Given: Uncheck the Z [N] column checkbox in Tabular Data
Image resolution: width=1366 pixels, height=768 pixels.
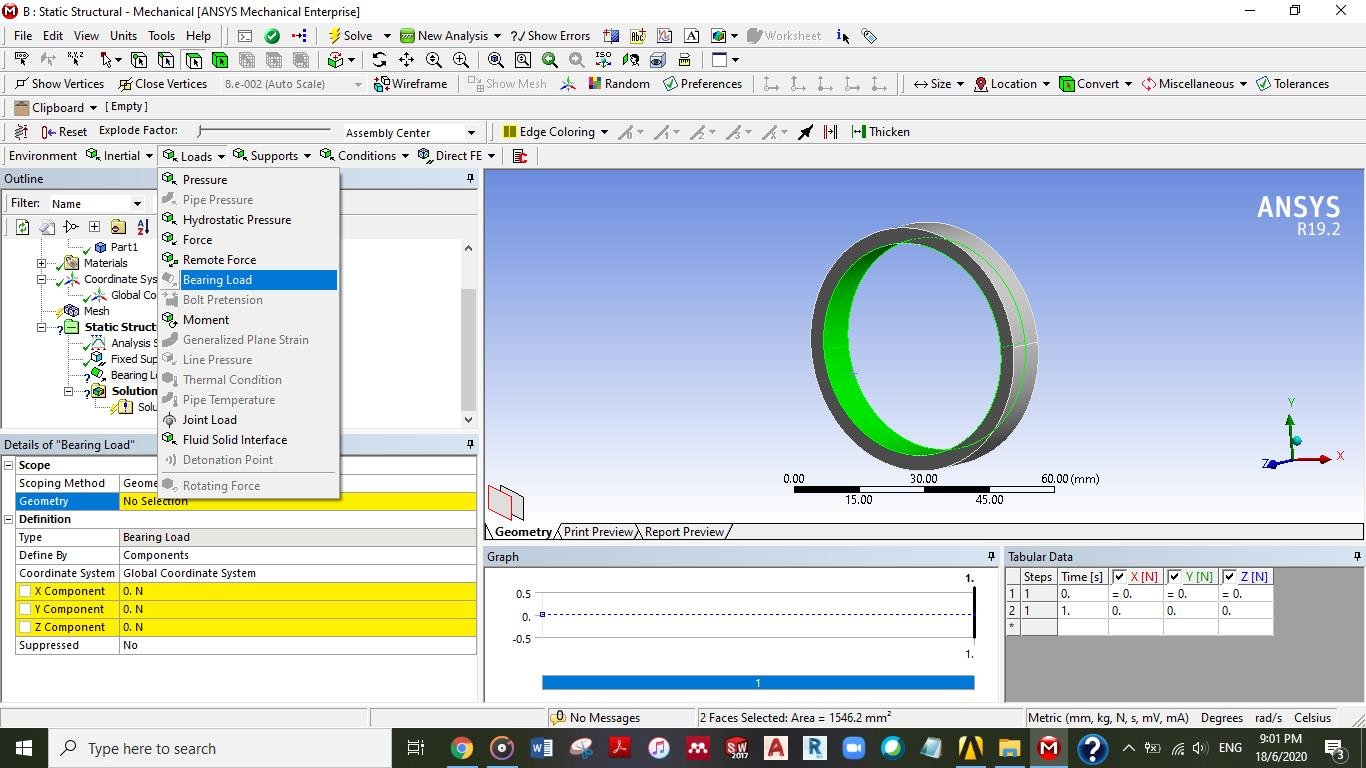Looking at the screenshot, I should pos(1229,577).
